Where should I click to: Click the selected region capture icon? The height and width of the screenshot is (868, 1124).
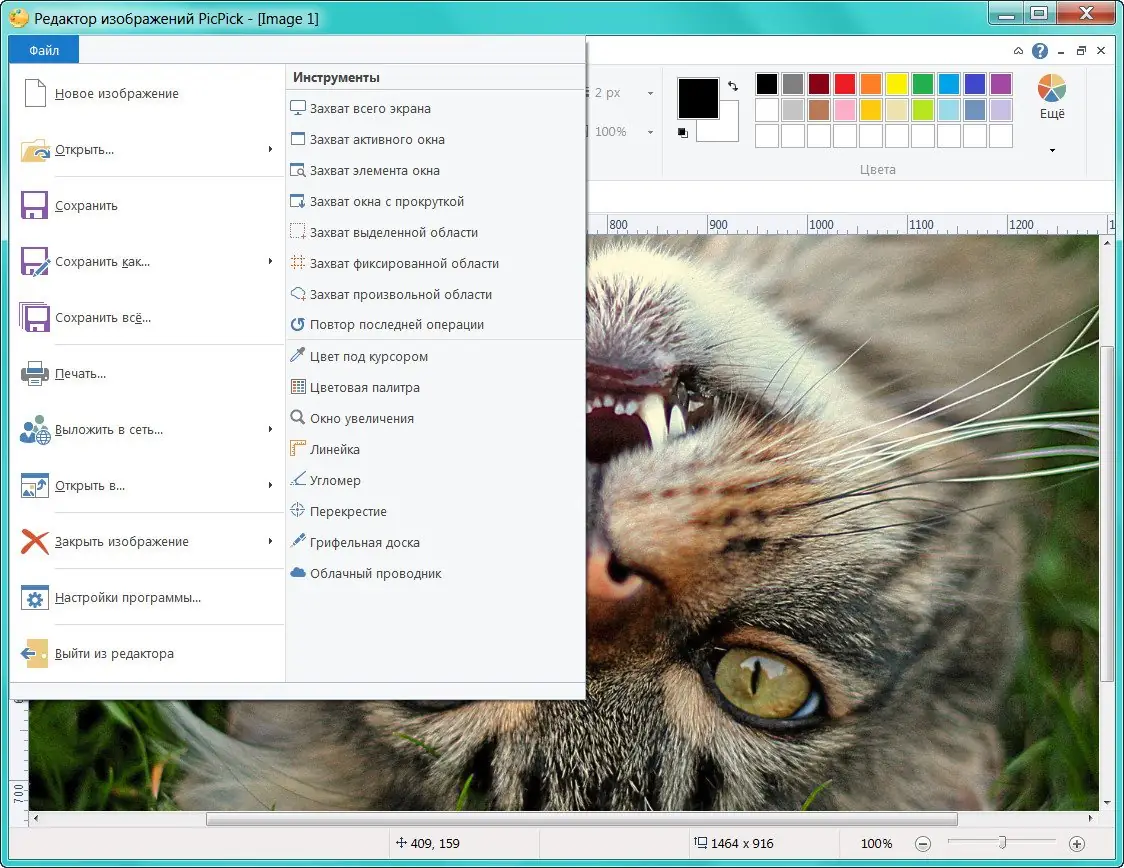(297, 232)
